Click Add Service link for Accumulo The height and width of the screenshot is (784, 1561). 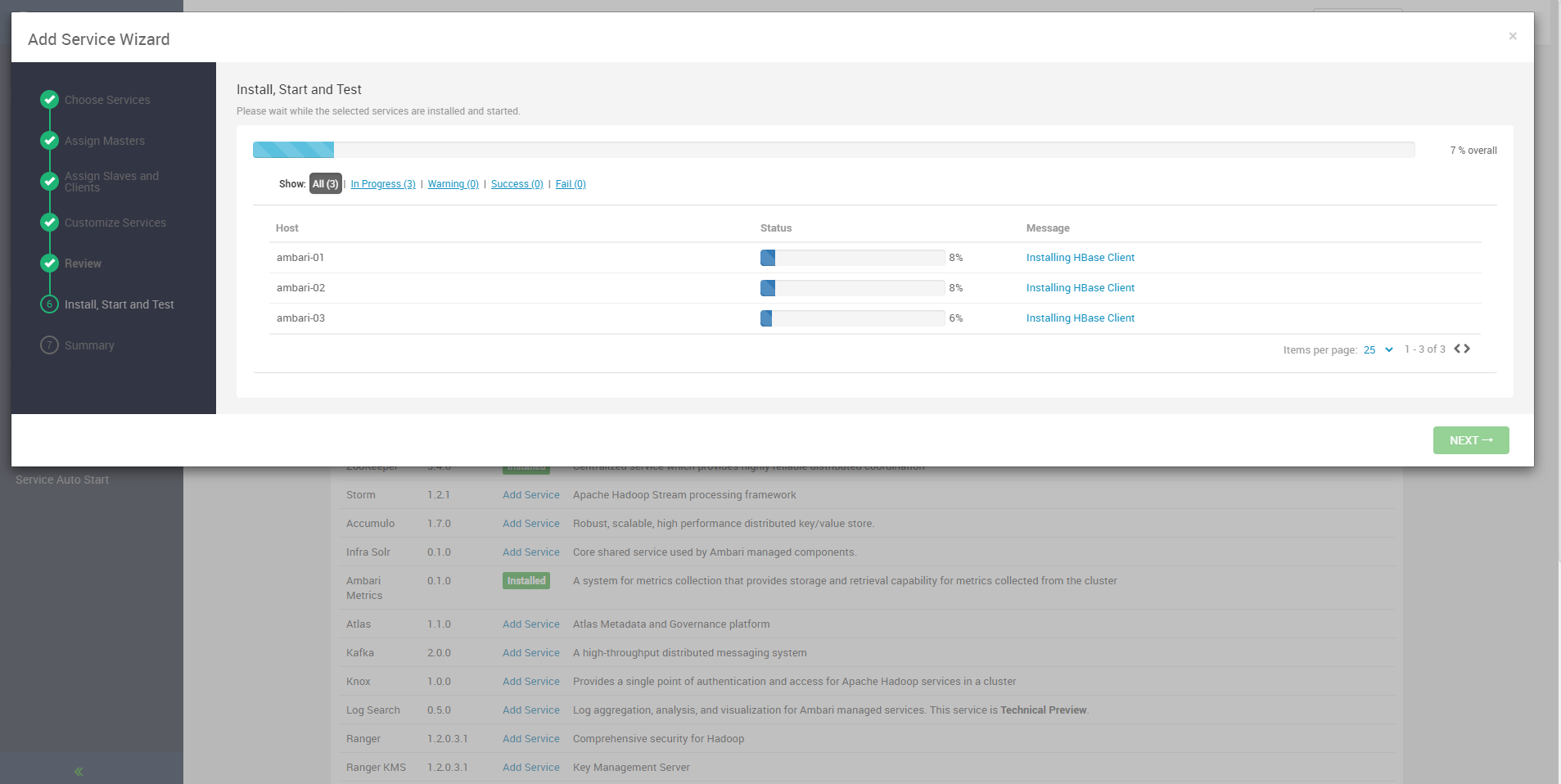531,524
